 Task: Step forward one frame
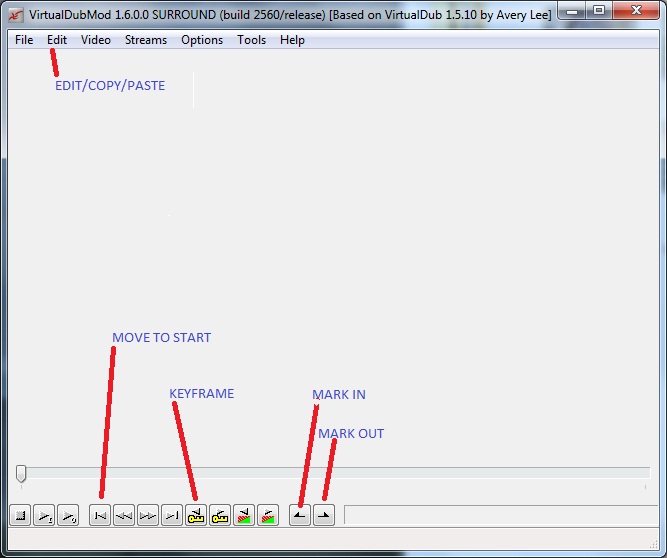click(x=148, y=515)
